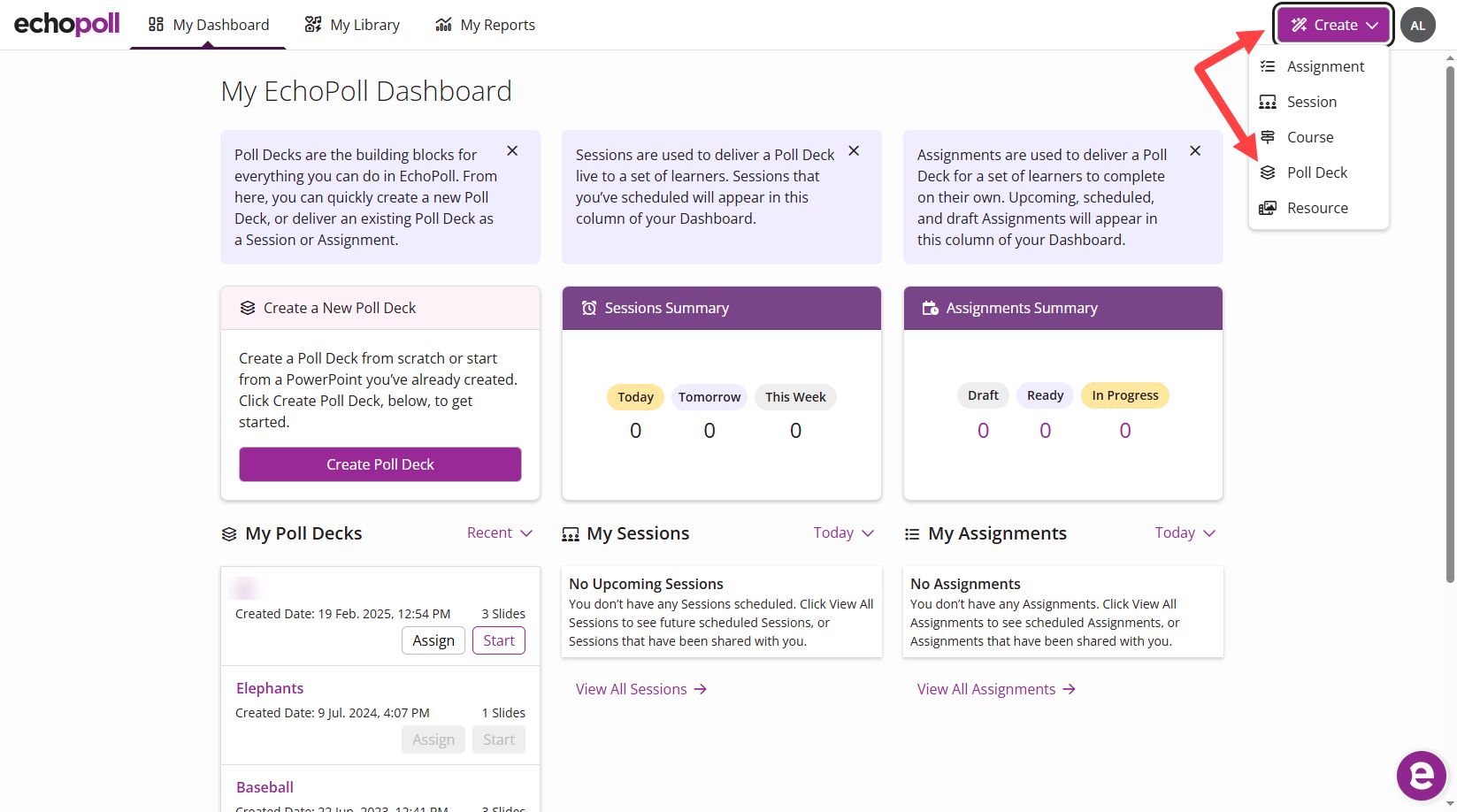Click the Tomorrow sessions pill
The width and height of the screenshot is (1457, 812).
coord(709,397)
